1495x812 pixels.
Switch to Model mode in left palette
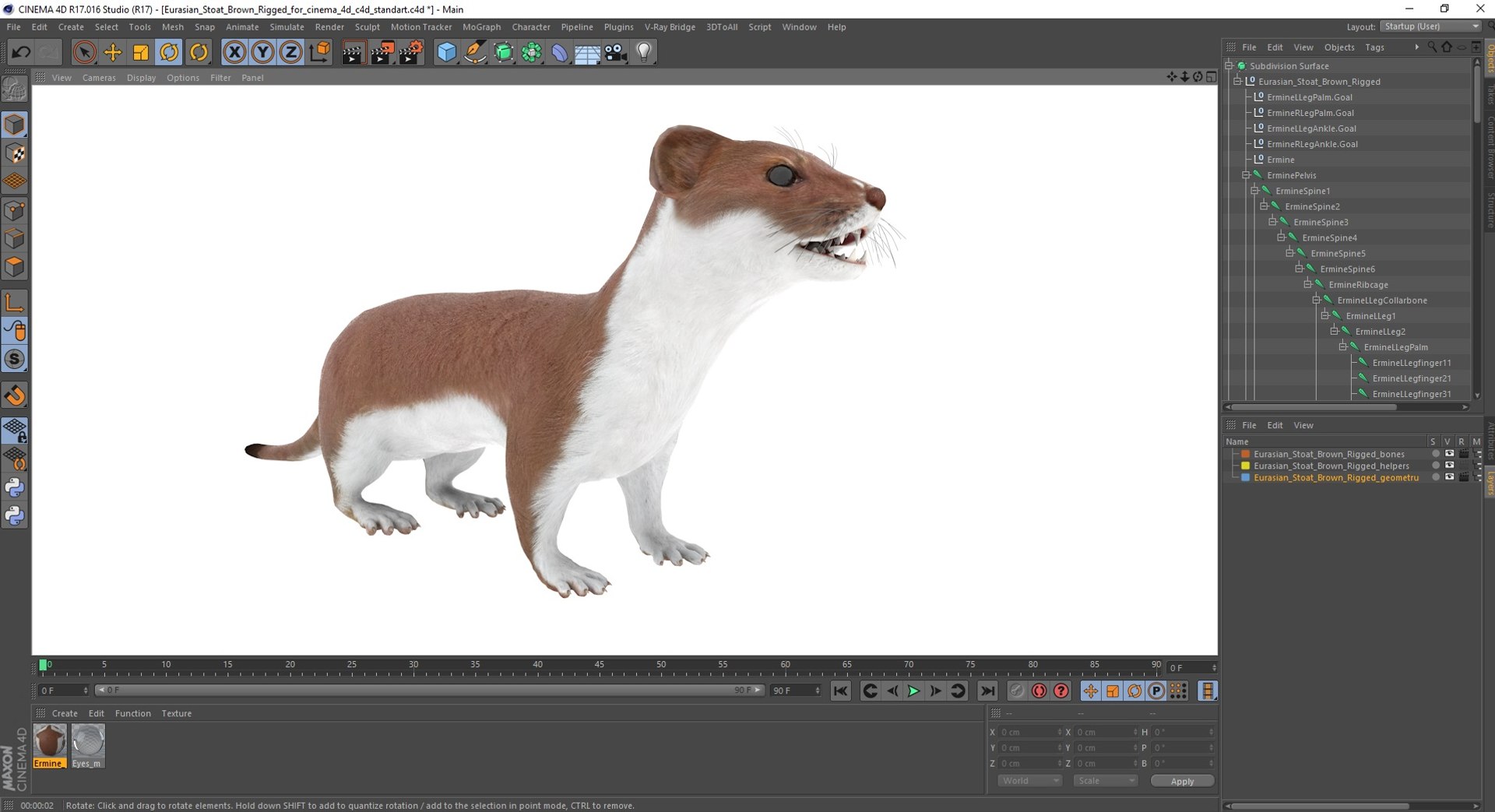click(15, 125)
